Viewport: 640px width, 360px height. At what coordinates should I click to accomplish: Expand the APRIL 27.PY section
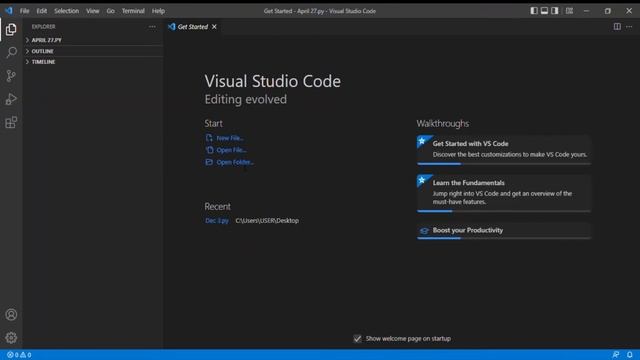click(x=93, y=40)
